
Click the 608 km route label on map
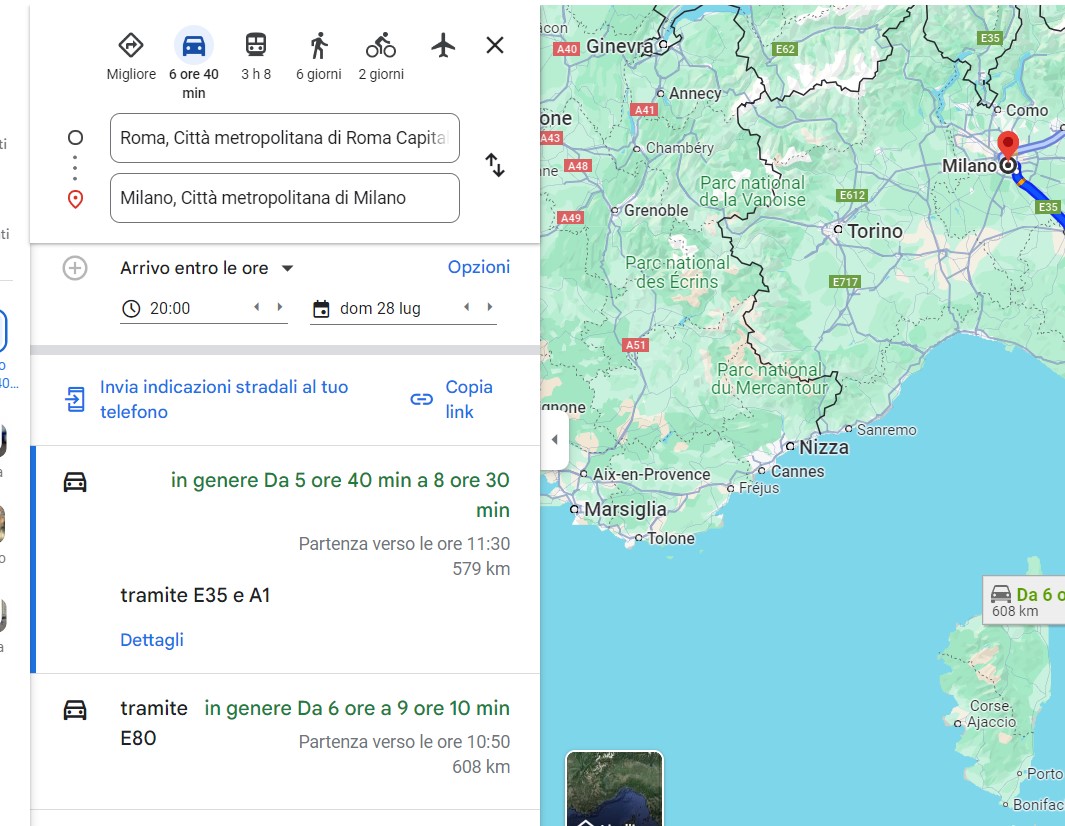(1024, 602)
